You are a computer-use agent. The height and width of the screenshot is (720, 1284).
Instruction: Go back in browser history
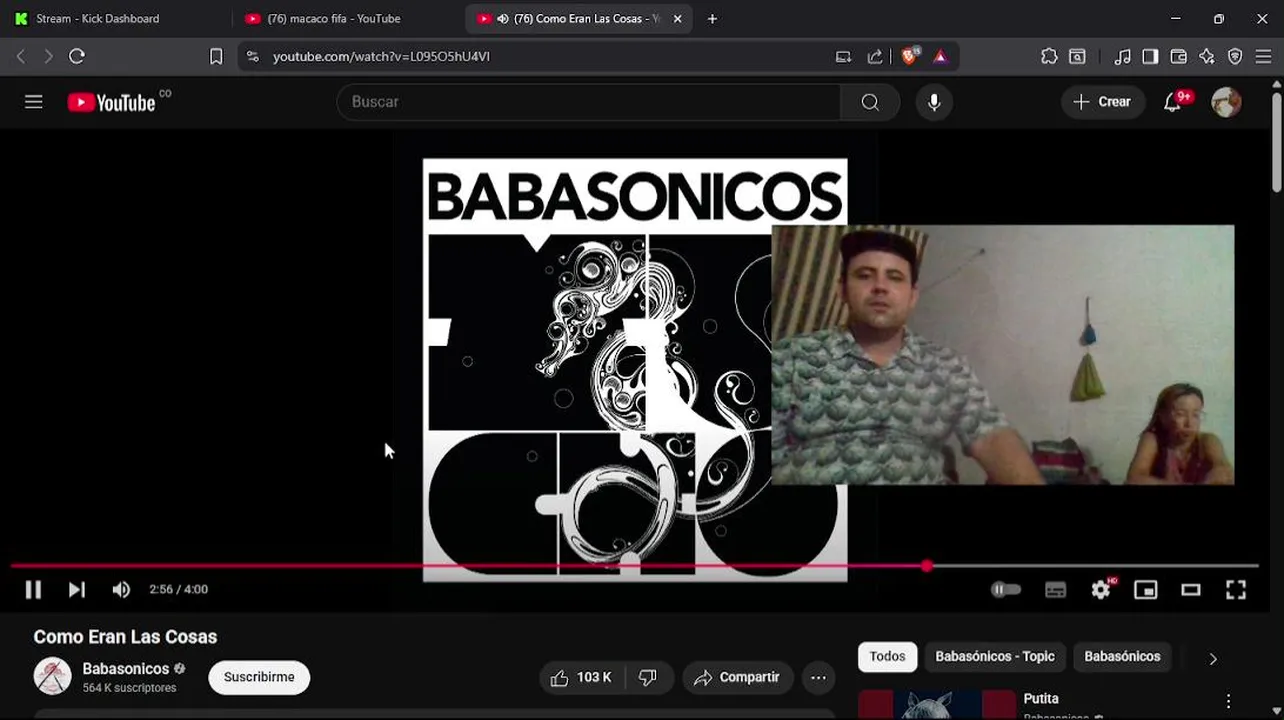point(20,56)
